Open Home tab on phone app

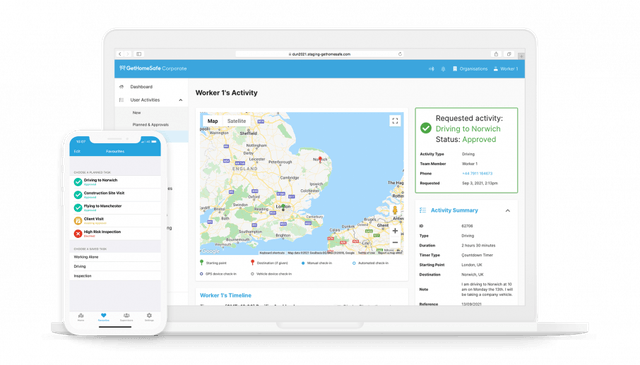pos(81,317)
